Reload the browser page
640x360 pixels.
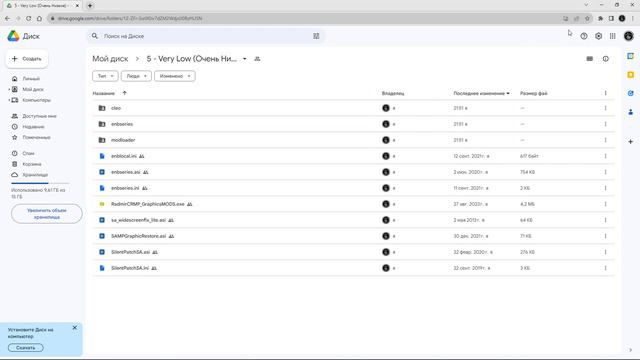point(29,18)
